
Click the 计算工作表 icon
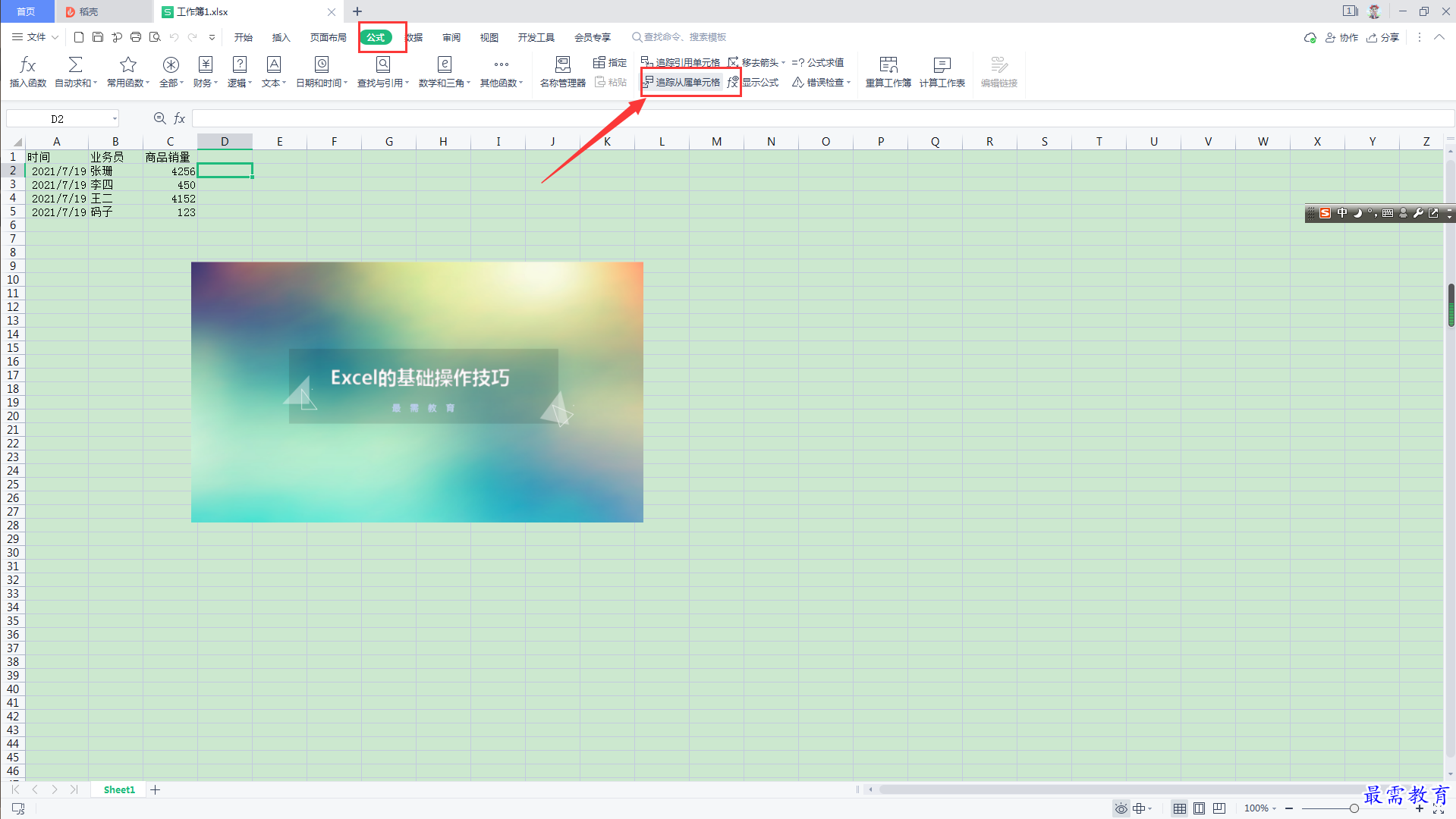tap(942, 65)
